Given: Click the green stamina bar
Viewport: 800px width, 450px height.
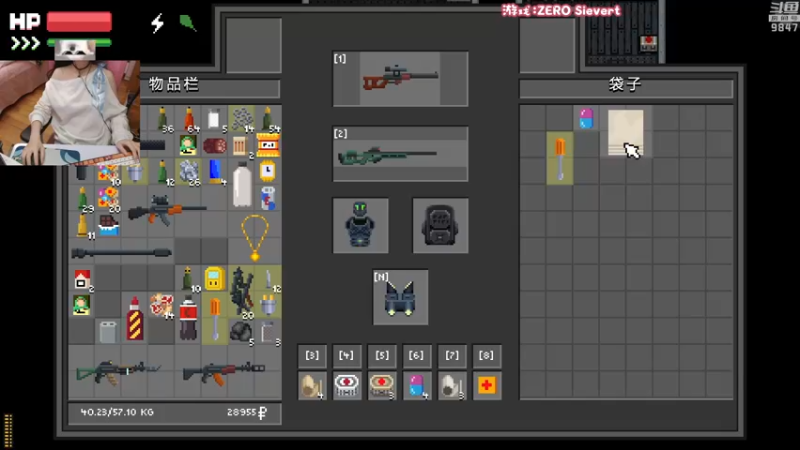Looking at the screenshot, I should click(x=79, y=43).
